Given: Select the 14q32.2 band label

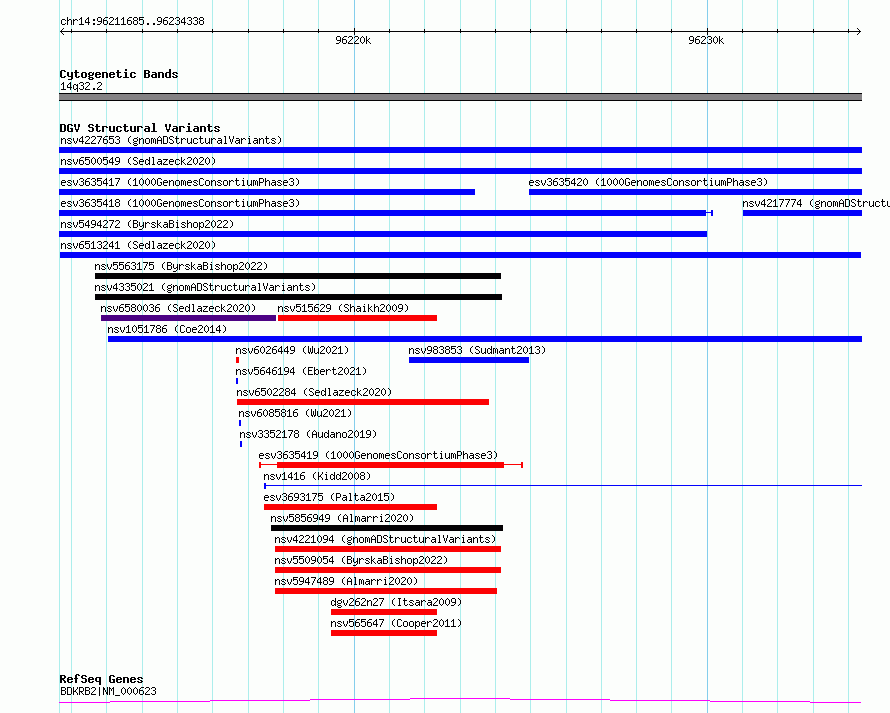Looking at the screenshot, I should tap(81, 86).
